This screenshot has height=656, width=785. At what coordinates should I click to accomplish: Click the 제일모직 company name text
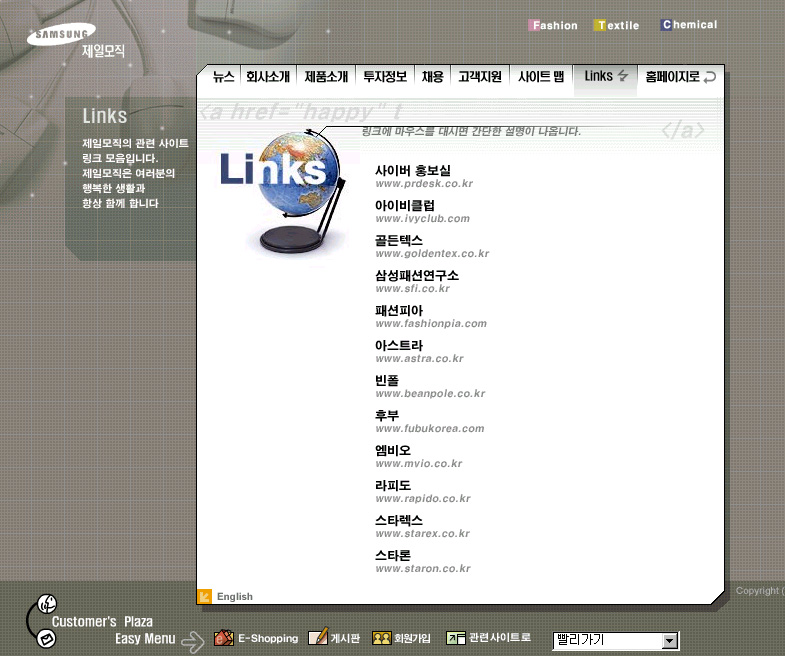click(x=103, y=51)
